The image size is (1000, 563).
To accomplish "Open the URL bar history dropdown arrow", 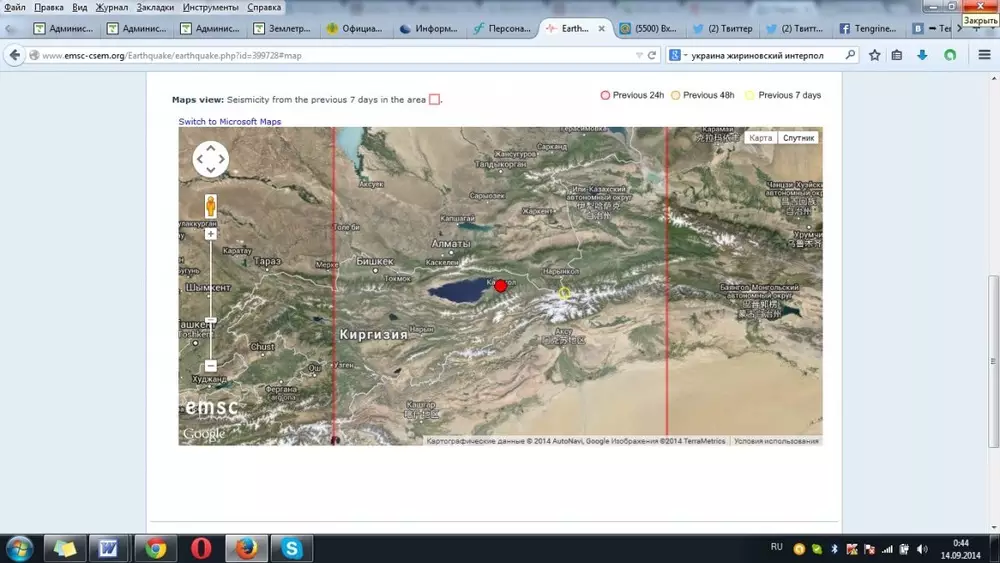I will coord(636,55).
